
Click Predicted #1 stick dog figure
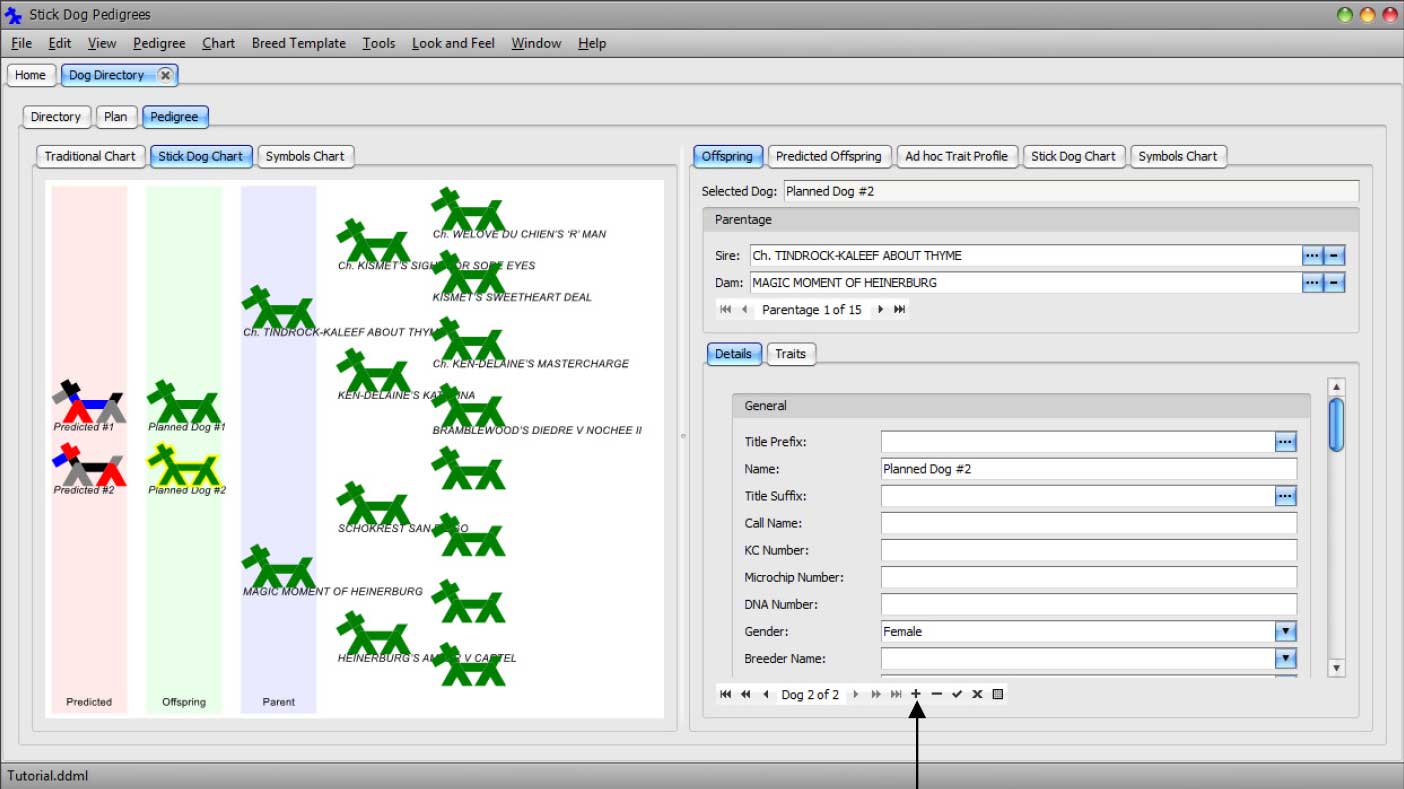pos(87,402)
